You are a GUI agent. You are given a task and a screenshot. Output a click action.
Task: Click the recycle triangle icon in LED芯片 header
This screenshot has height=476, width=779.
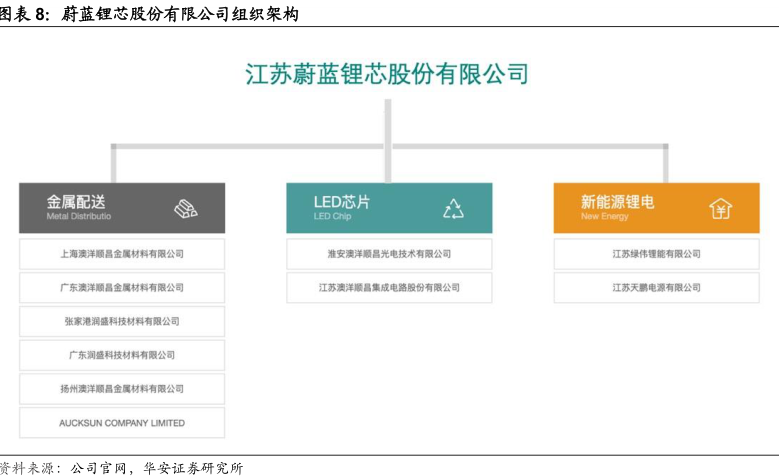[454, 208]
